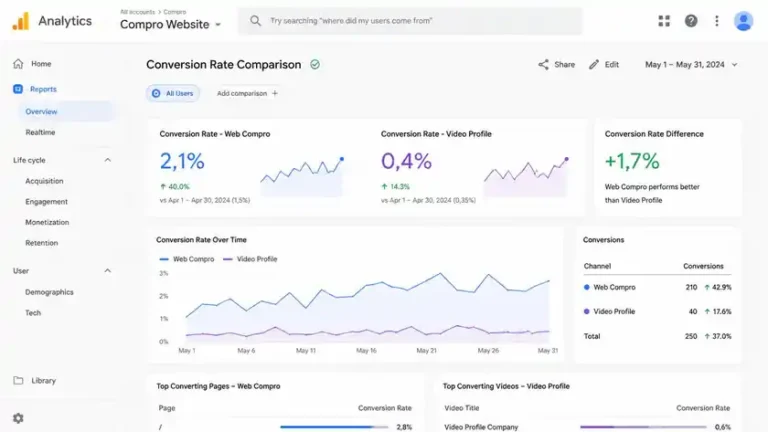Click the Library folder icon
The height and width of the screenshot is (432, 768).
click(18, 381)
